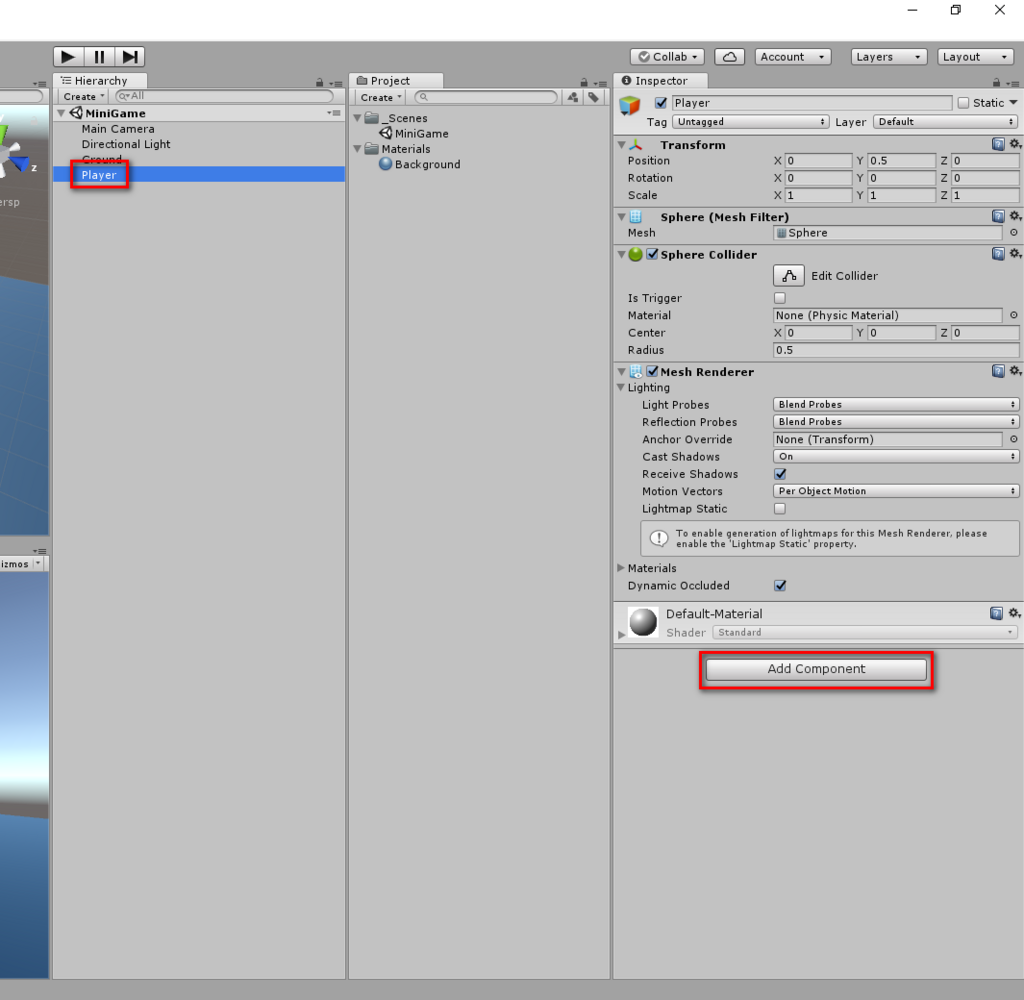Image resolution: width=1024 pixels, height=1000 pixels.
Task: Open Mesh object picker circle
Action: 1014,233
